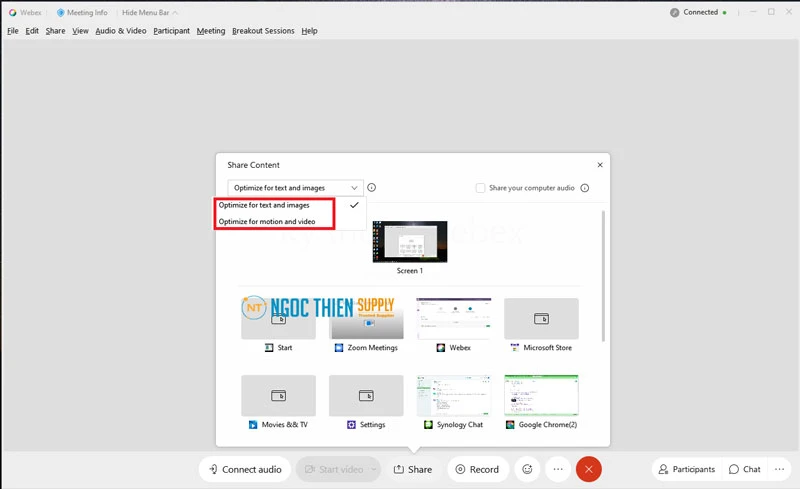Open the Help menu
Screen dimensions: 800x489
(x=309, y=31)
